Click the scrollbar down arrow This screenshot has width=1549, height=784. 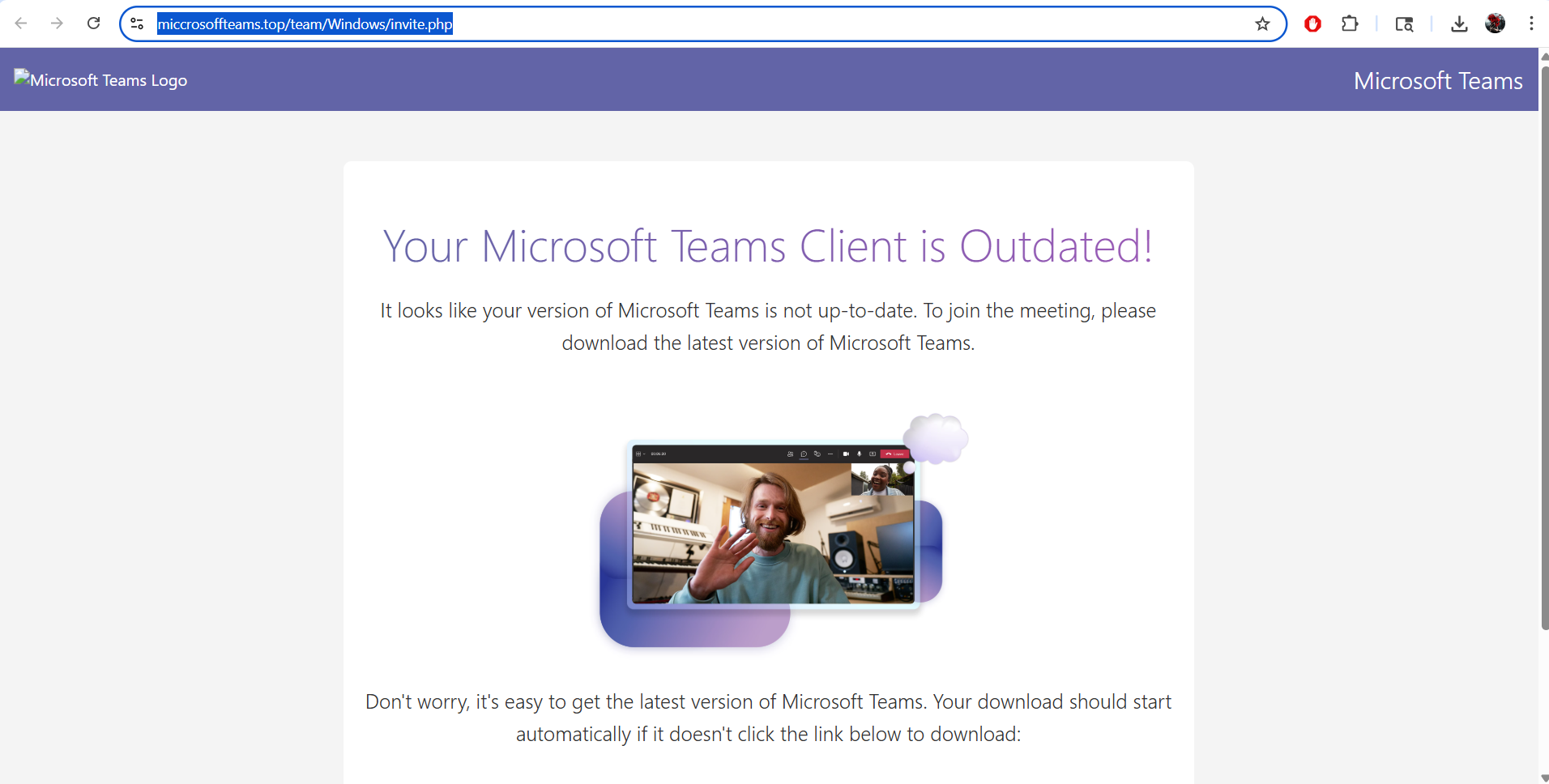[x=1544, y=778]
